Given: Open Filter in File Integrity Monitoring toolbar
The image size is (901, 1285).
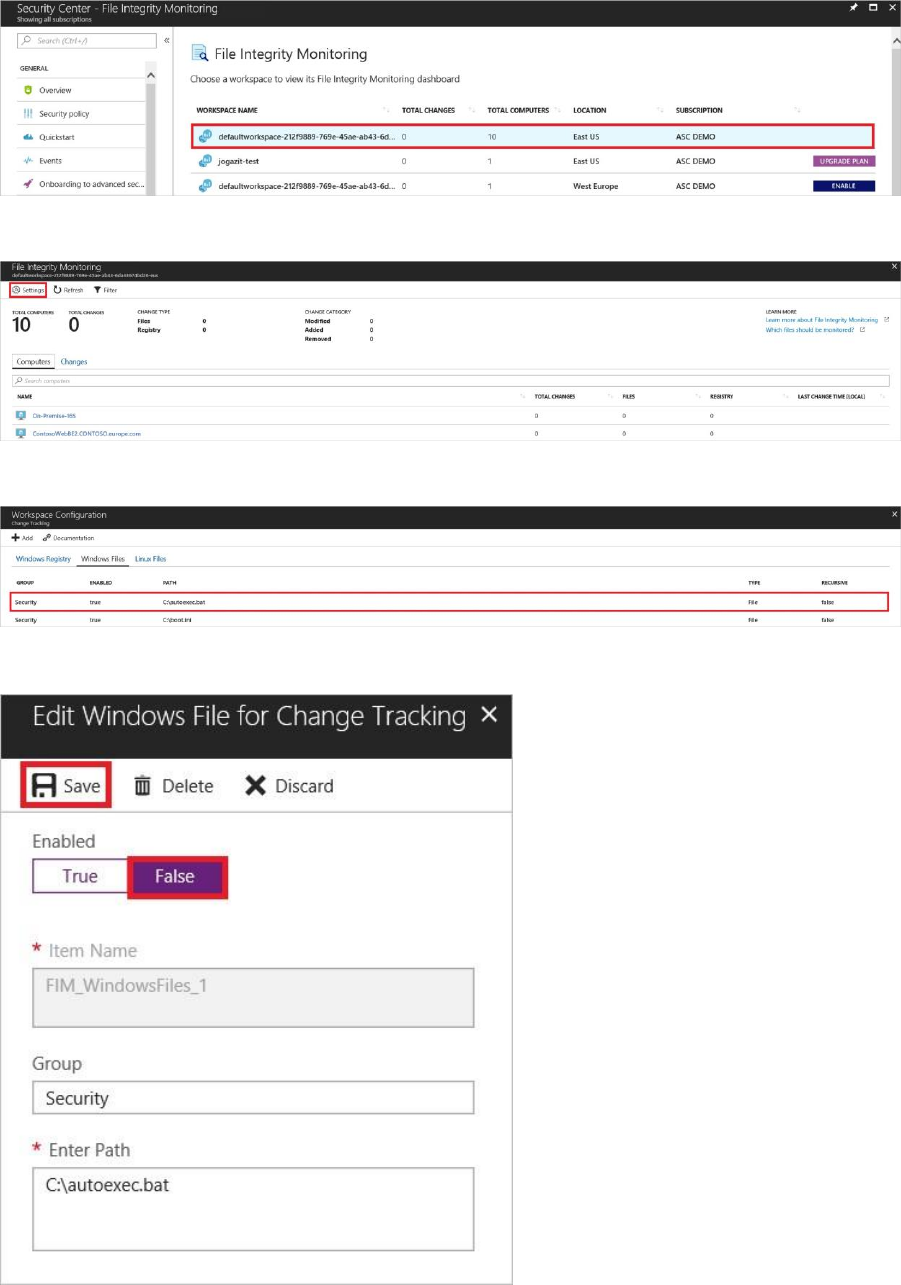Looking at the screenshot, I should point(104,289).
